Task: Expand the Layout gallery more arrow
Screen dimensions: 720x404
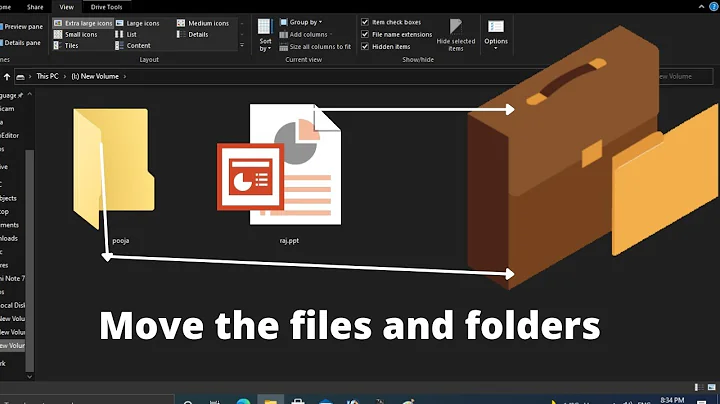Action: [x=242, y=45]
